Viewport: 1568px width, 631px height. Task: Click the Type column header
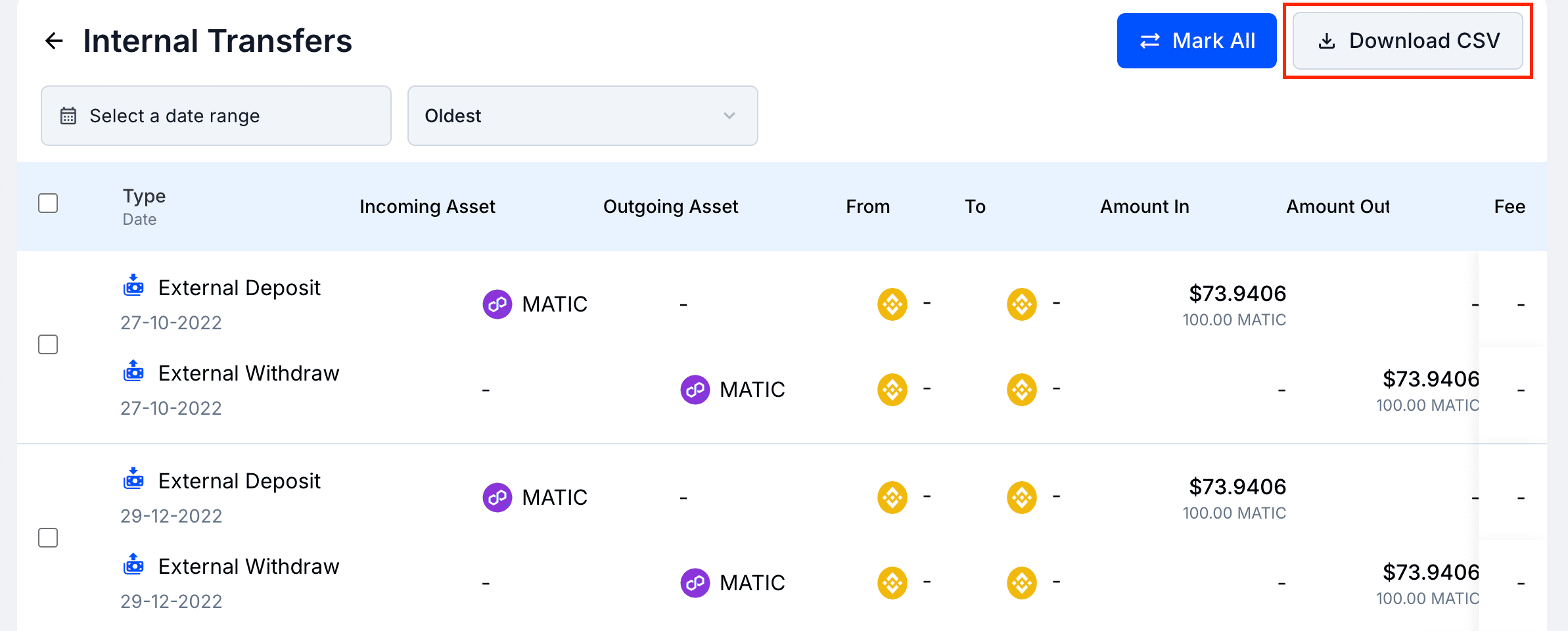(x=144, y=196)
